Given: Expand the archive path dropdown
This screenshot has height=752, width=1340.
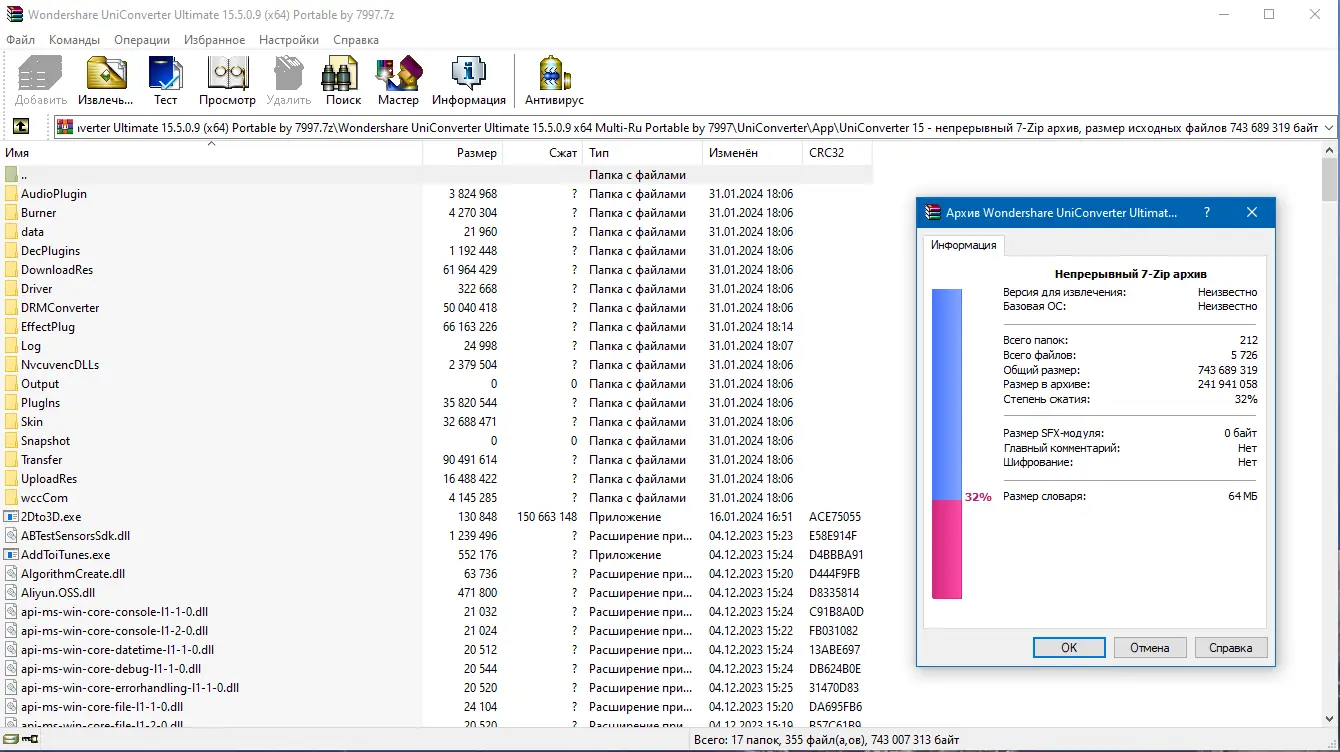Looking at the screenshot, I should pos(1328,127).
